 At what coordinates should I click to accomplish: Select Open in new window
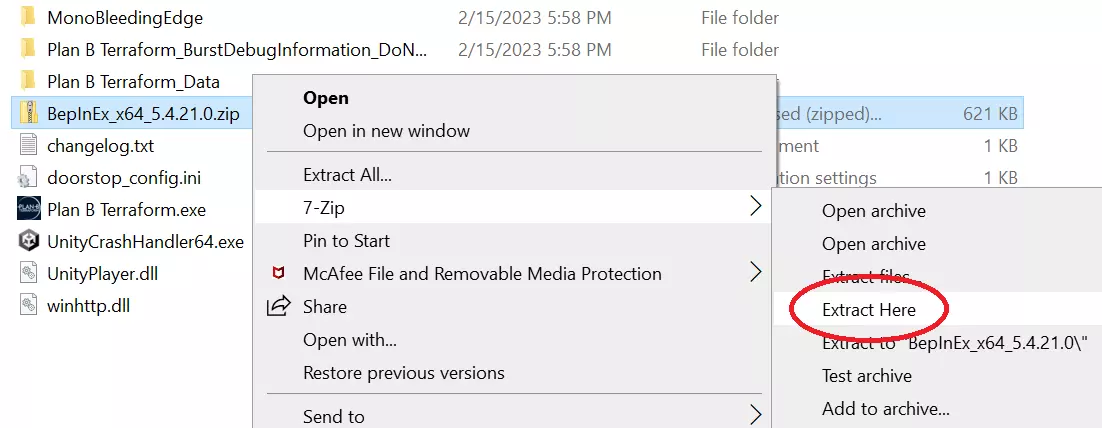[386, 131]
